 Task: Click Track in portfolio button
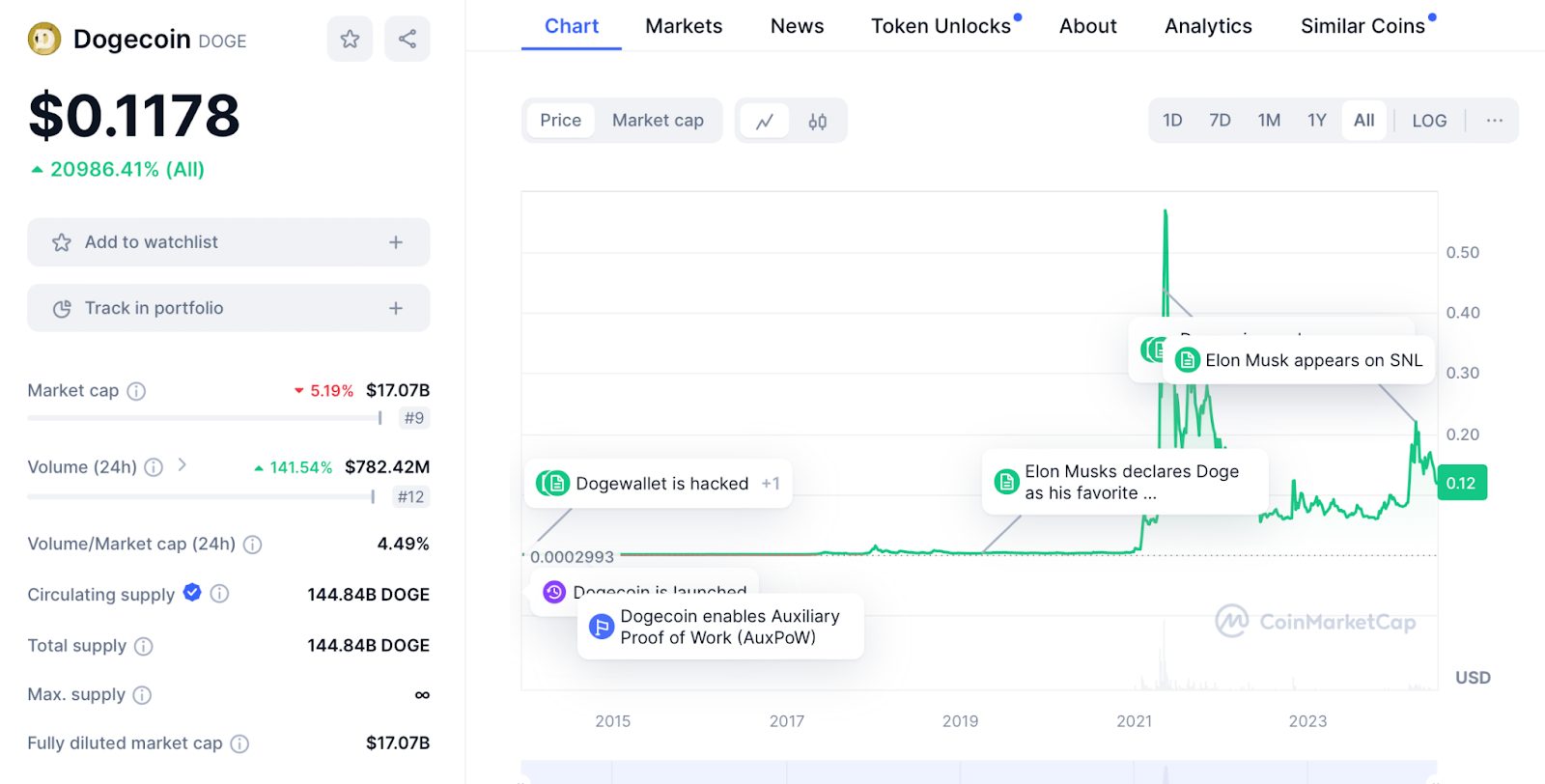pyautogui.click(x=229, y=308)
